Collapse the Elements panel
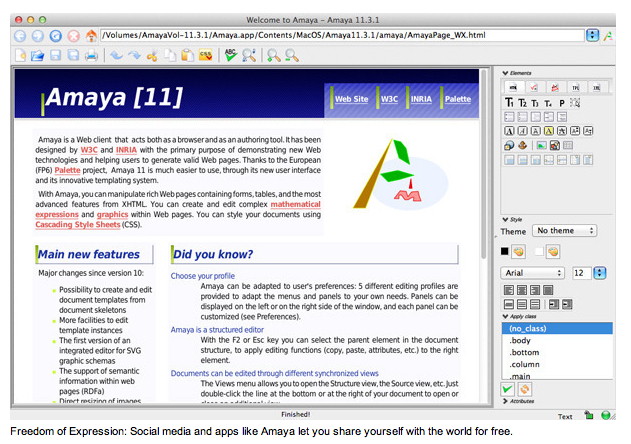The image size is (631, 444). (505, 73)
